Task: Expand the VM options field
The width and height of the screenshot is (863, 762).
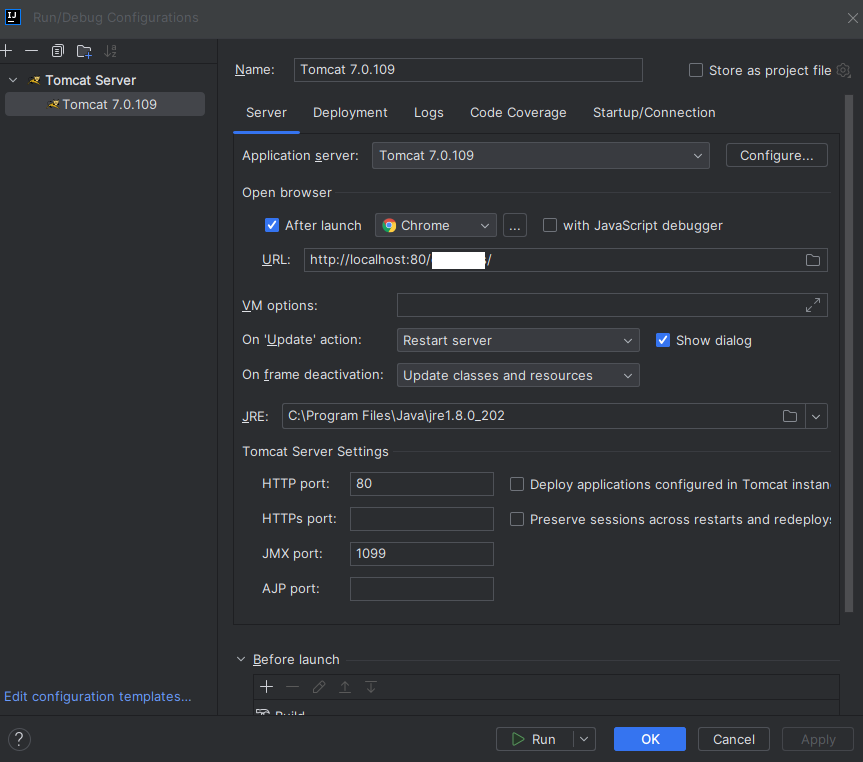Action: click(812, 305)
